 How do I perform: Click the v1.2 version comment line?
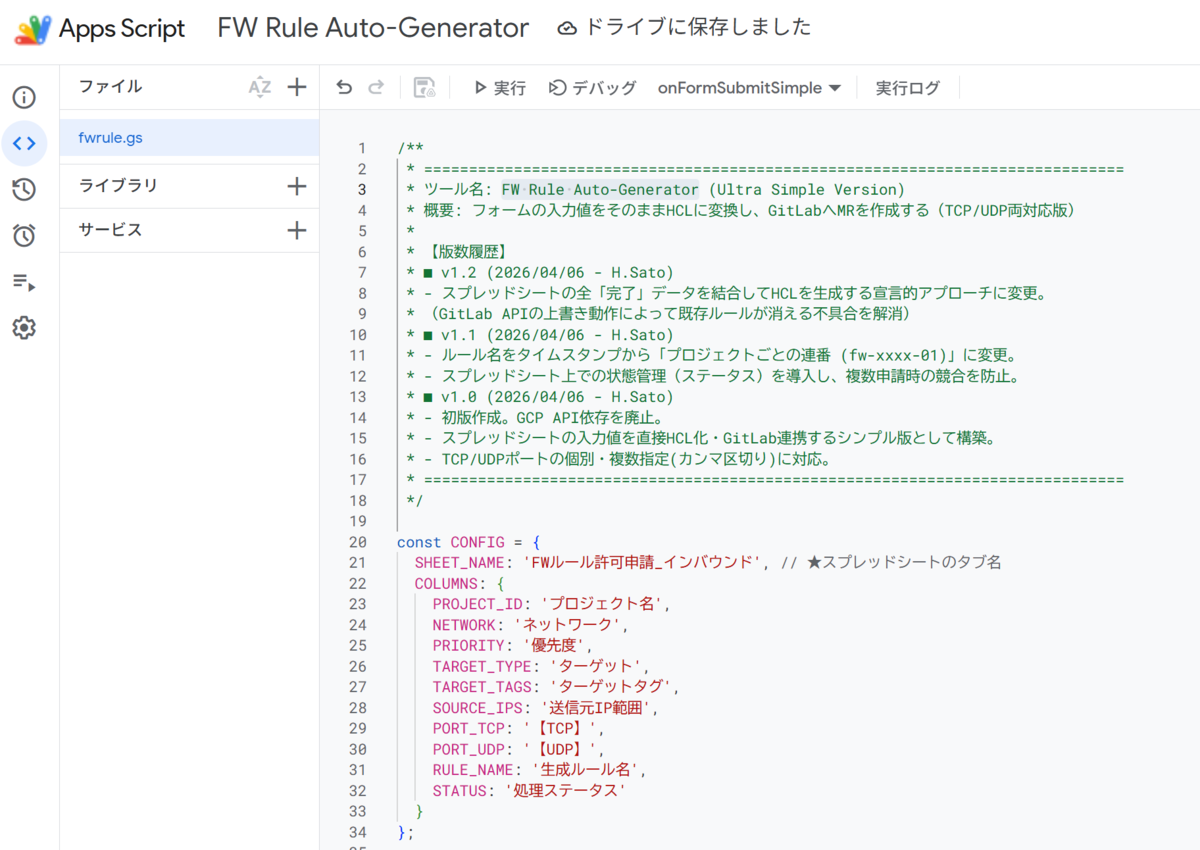click(540, 273)
